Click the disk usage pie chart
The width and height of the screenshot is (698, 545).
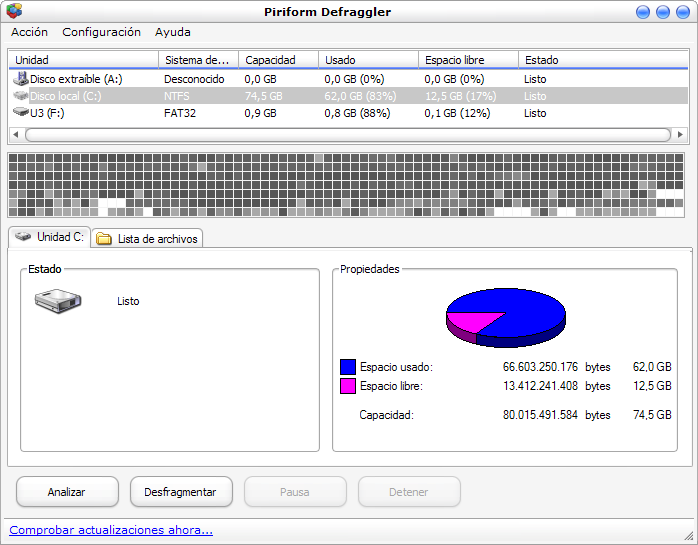click(x=505, y=313)
